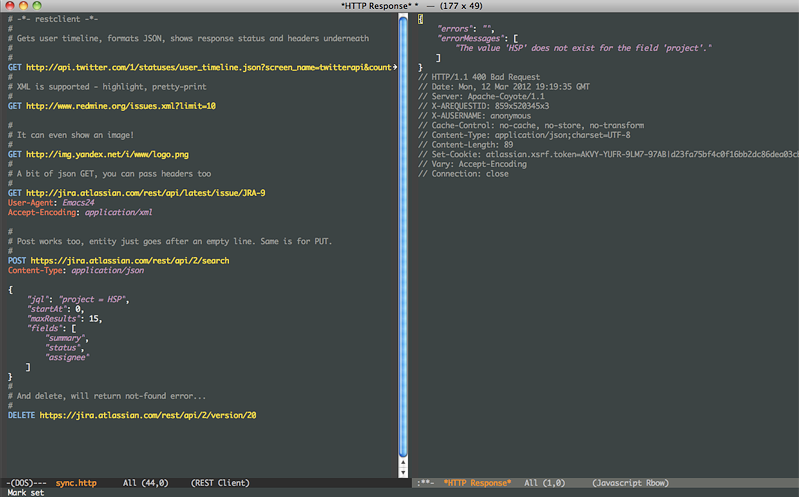Click the "maxResults": 15 line

[65, 319]
